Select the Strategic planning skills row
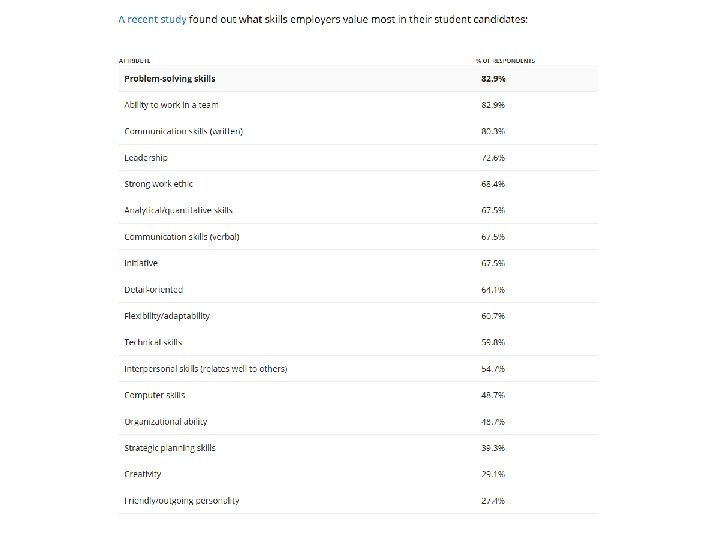This screenshot has width=720, height=540. pyautogui.click(x=170, y=448)
